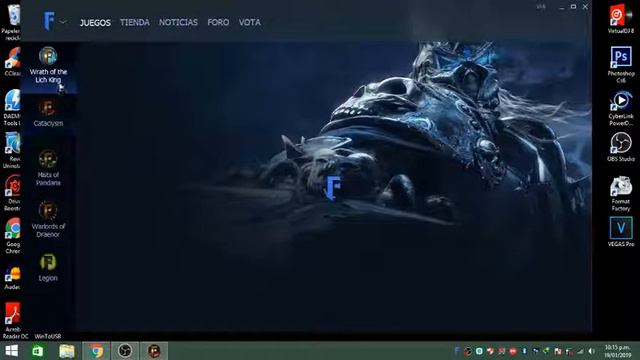Image resolution: width=640 pixels, height=360 pixels.
Task: Open the VEGAS Pro desktop shortcut
Action: (x=621, y=232)
